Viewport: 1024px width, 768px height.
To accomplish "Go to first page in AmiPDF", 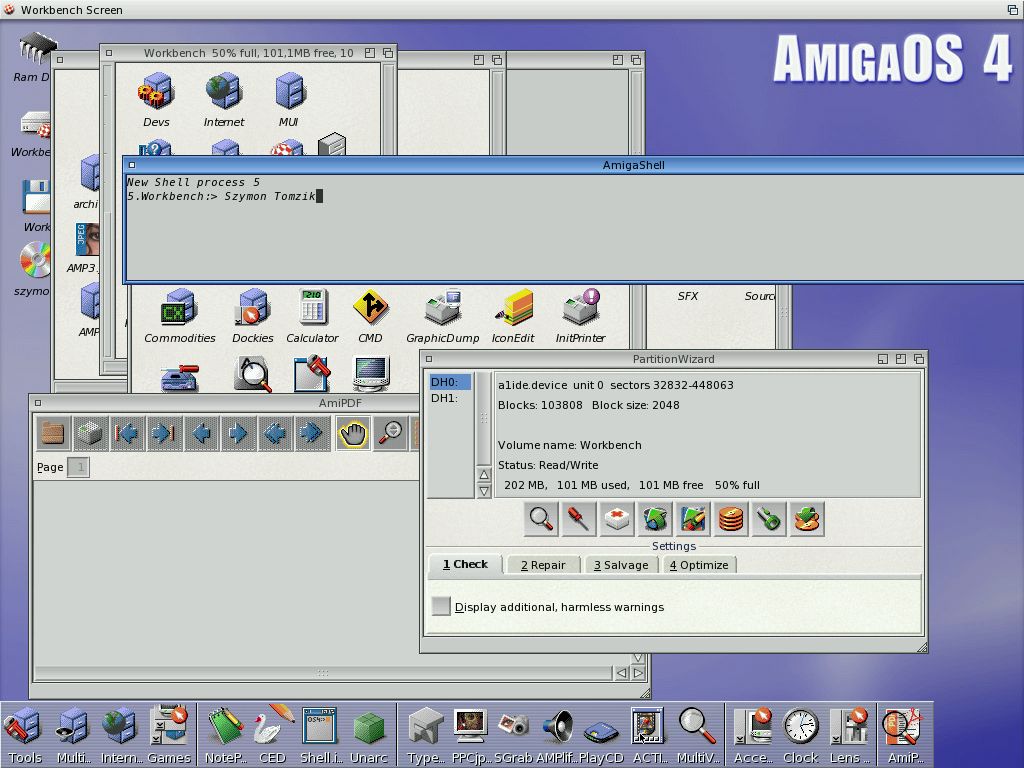I will [x=127, y=433].
